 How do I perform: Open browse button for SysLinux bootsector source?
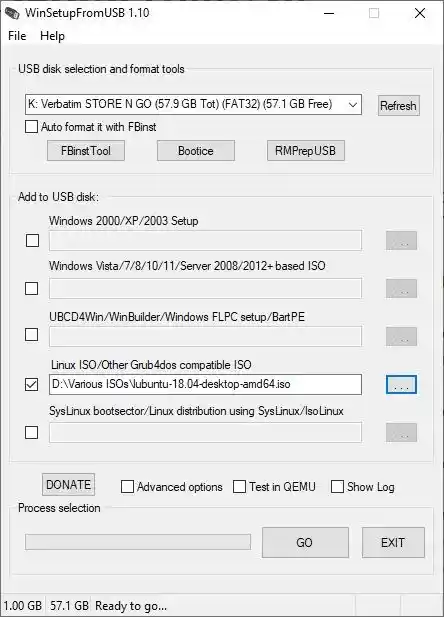(401, 432)
